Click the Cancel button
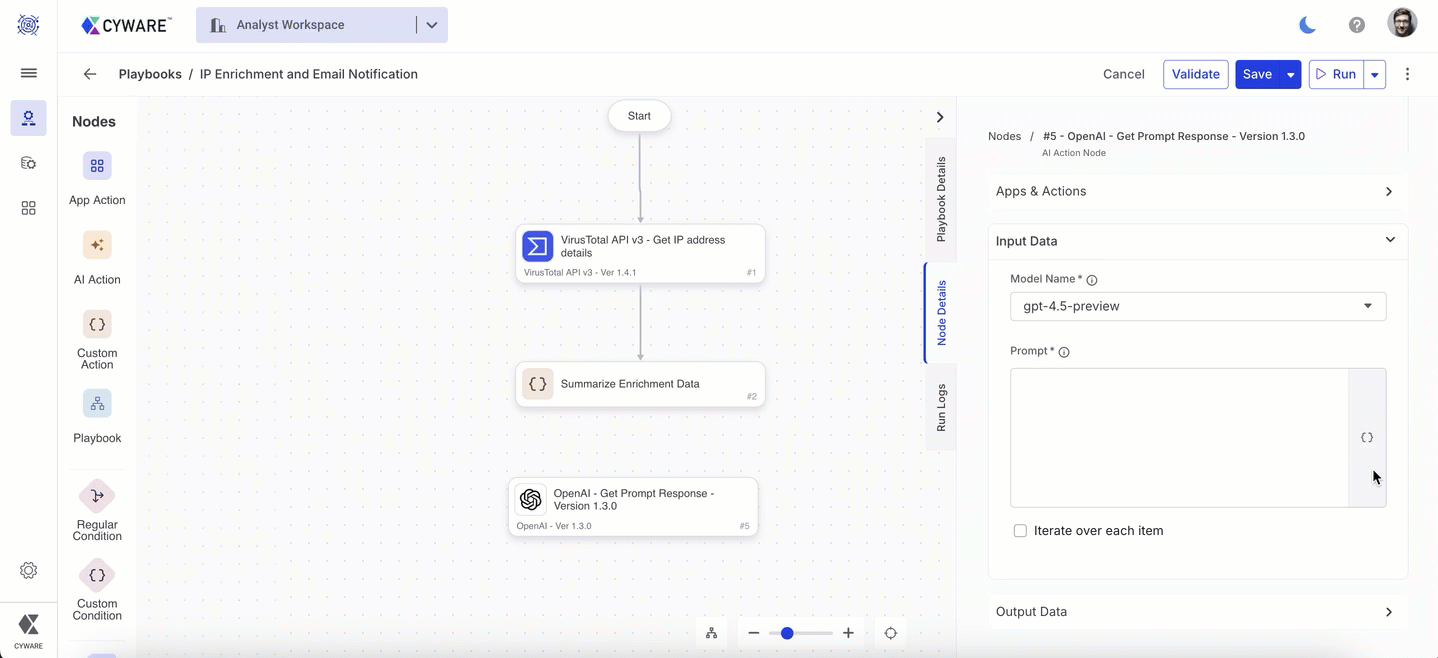 click(x=1123, y=74)
